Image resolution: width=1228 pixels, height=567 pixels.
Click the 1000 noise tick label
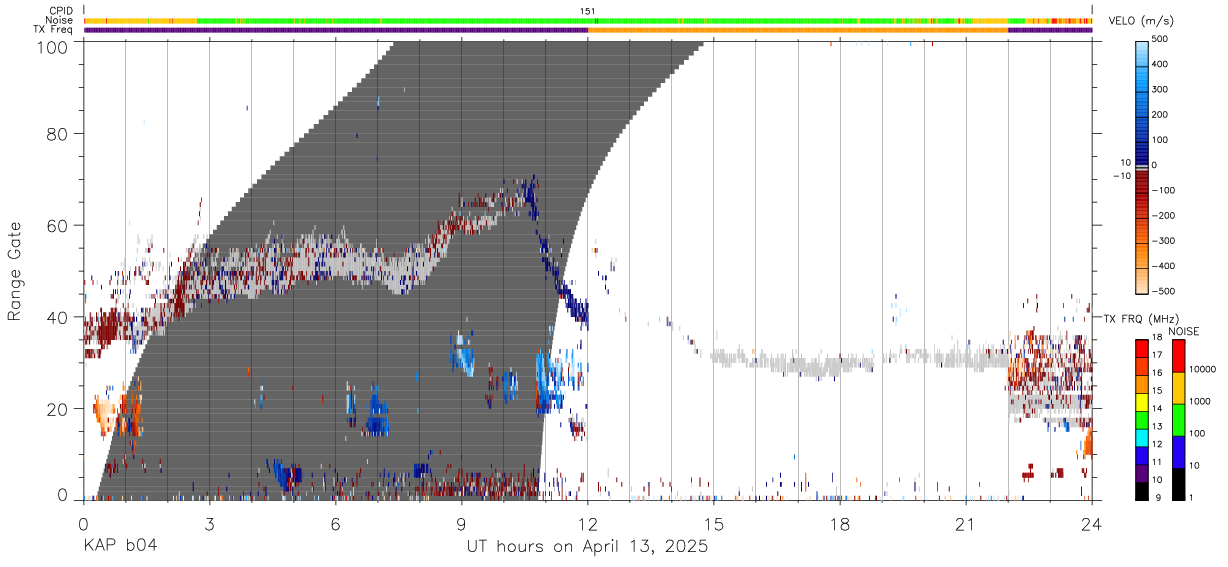tap(1198, 401)
